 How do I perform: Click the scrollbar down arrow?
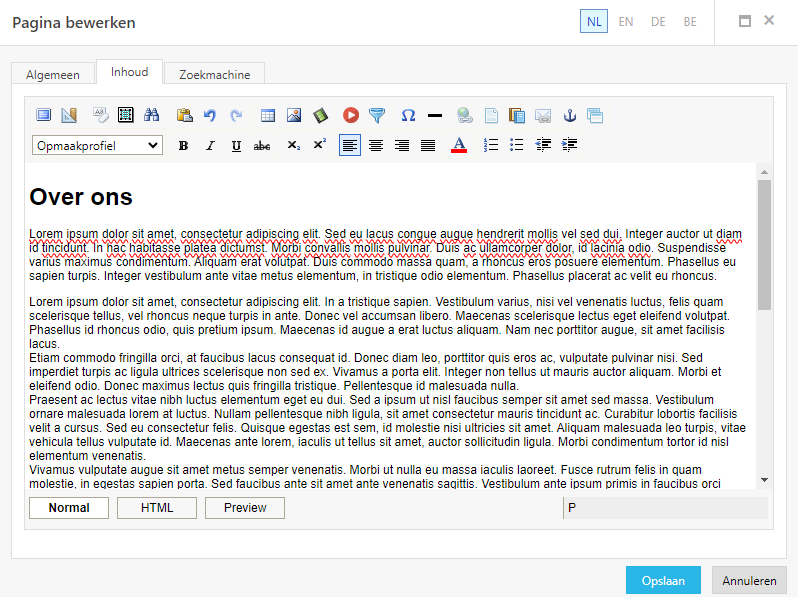[x=764, y=480]
